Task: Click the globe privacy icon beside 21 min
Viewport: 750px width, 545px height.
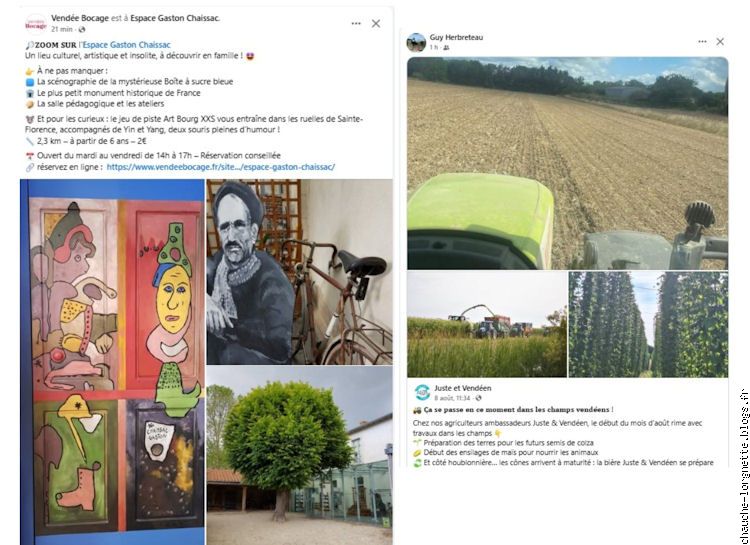Action: (82, 30)
